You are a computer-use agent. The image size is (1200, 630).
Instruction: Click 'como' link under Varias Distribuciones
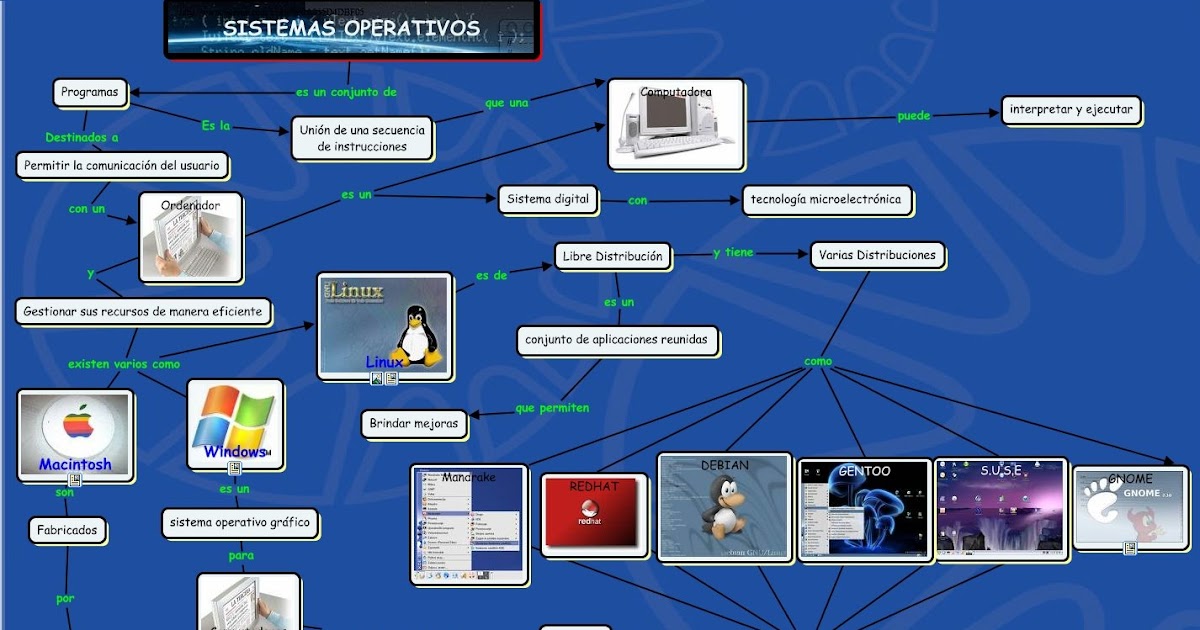click(817, 362)
